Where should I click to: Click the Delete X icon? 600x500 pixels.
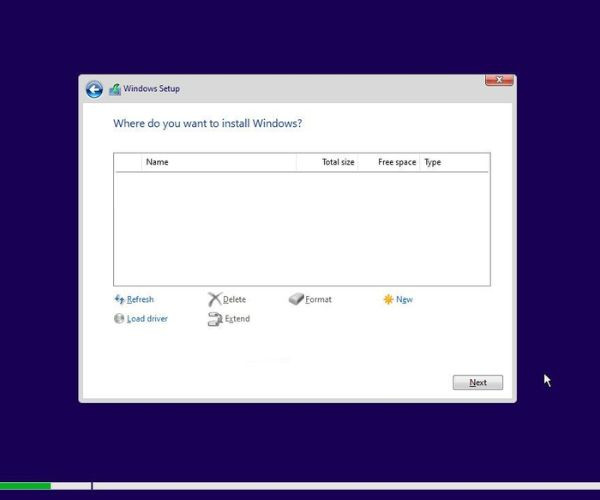(215, 299)
